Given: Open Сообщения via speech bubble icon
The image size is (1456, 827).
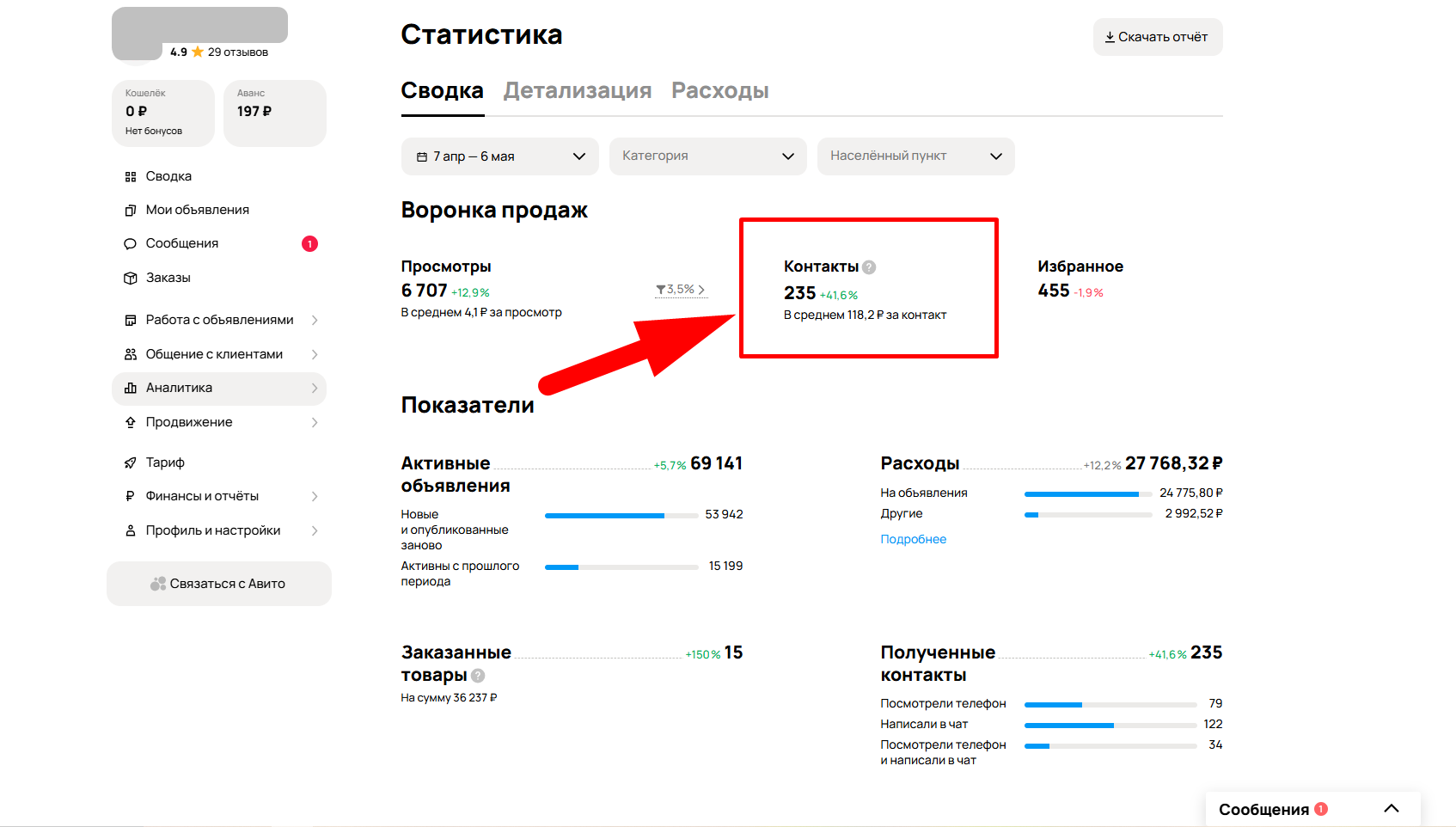Looking at the screenshot, I should click(131, 244).
